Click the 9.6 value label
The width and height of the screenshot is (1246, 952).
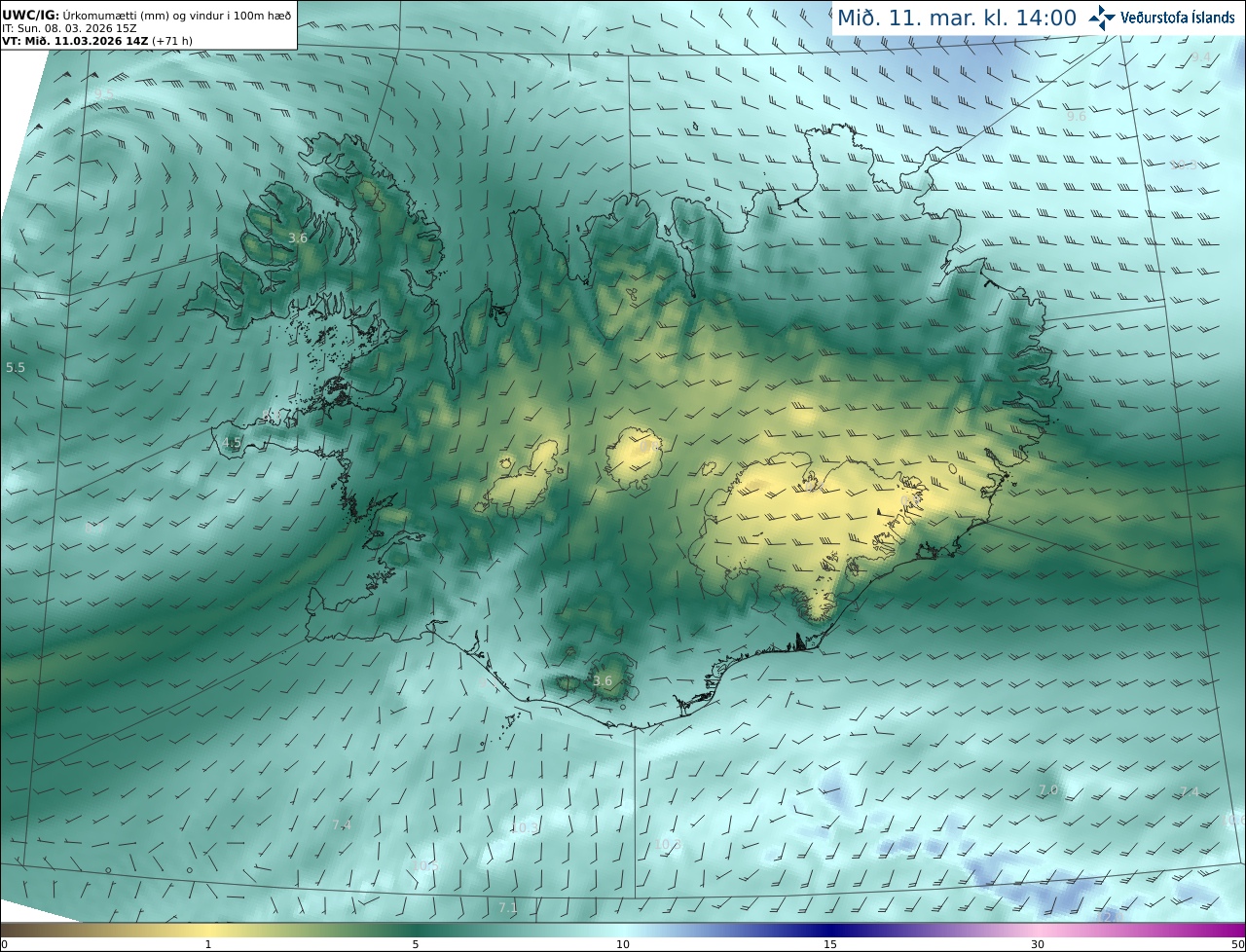pyautogui.click(x=1076, y=116)
